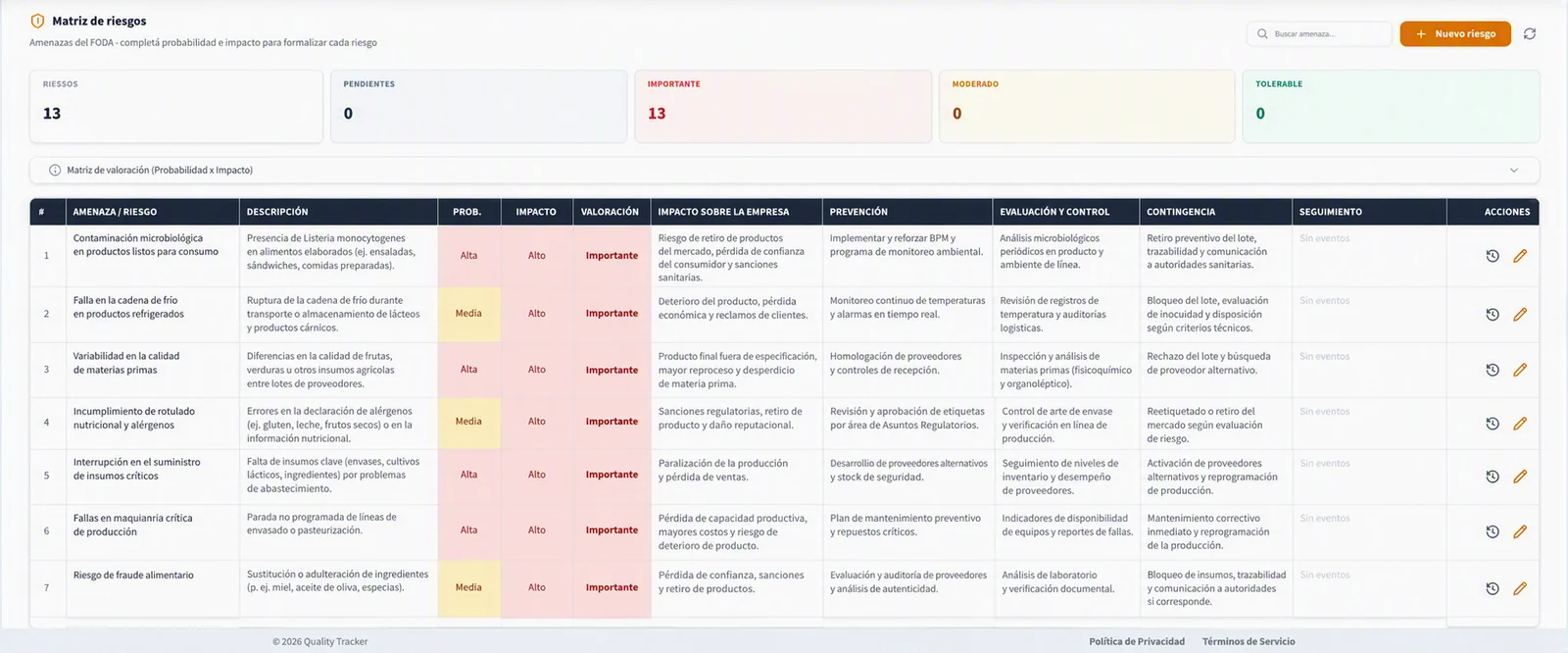Click Importante valuation for Variabilidad en la calidad

612,371
